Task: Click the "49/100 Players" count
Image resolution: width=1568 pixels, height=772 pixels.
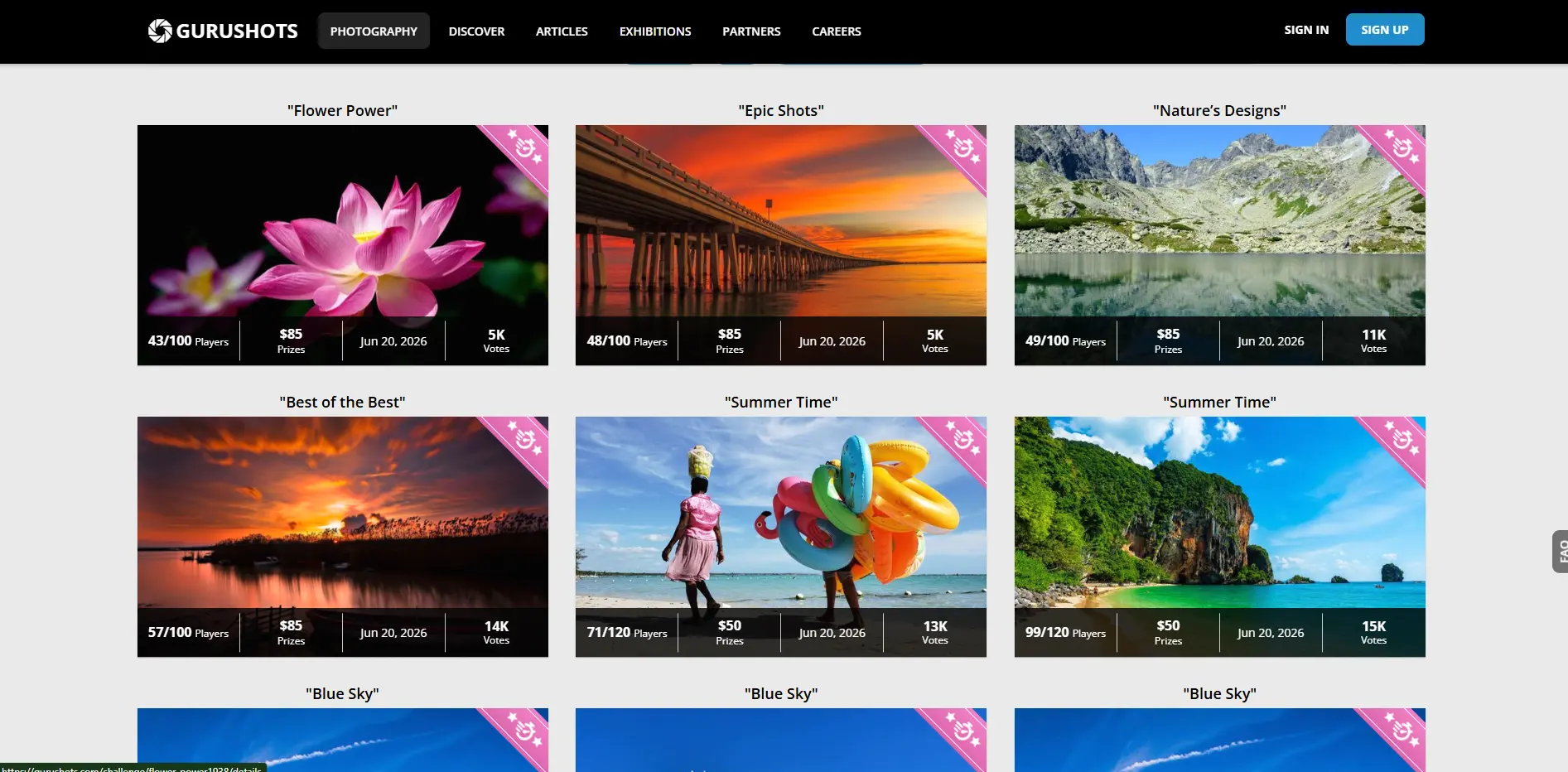Action: [x=1065, y=340]
